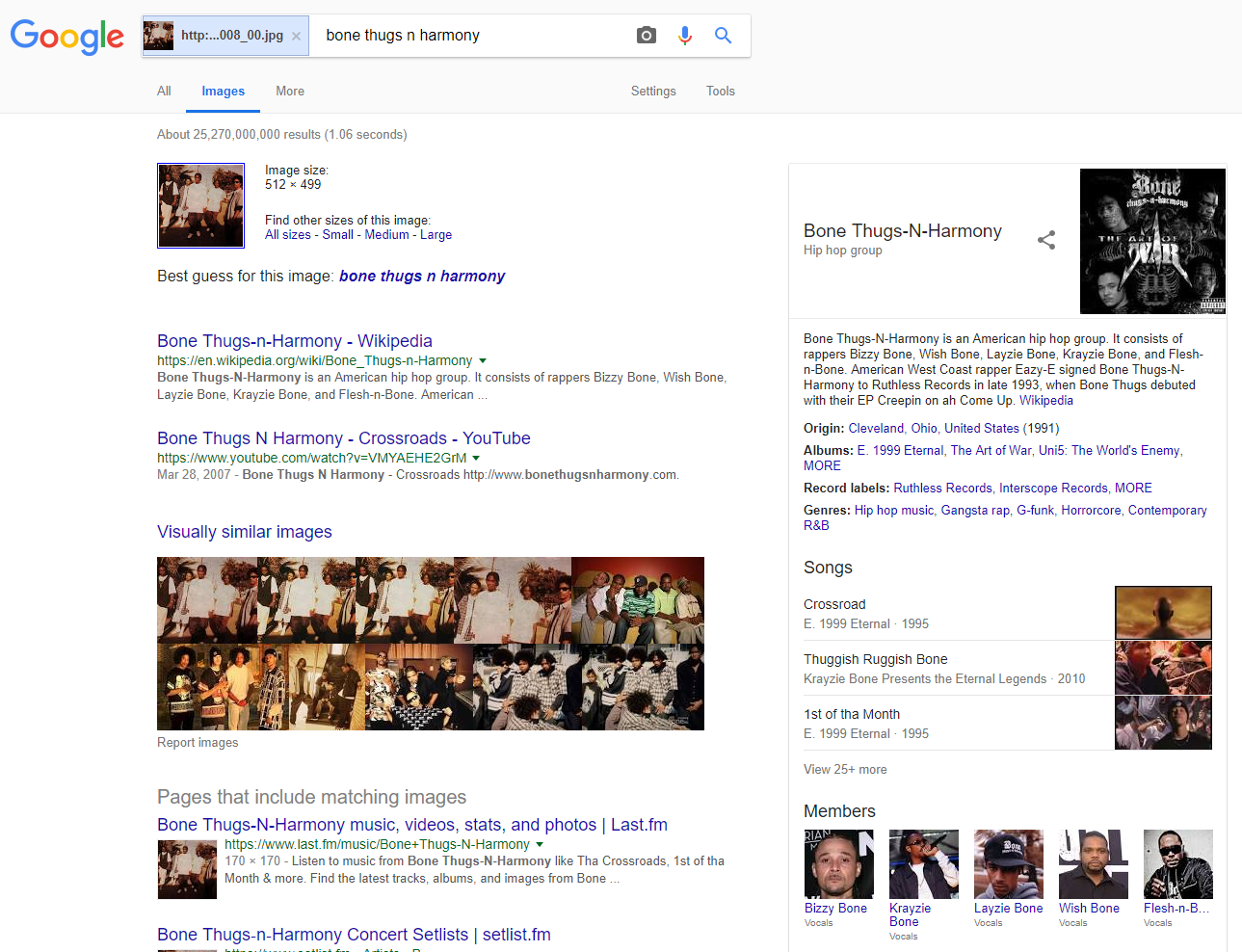Switch to the All results tab
Screen dimensions: 1242x952
(x=164, y=91)
